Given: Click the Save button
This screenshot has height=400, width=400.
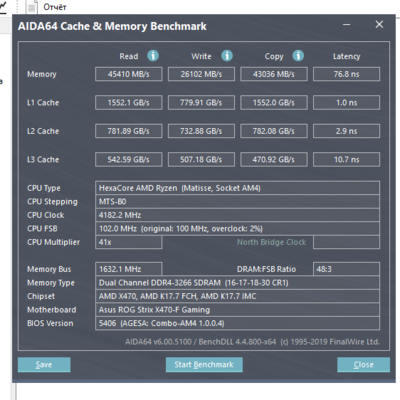Looking at the screenshot, I should coord(44,365).
